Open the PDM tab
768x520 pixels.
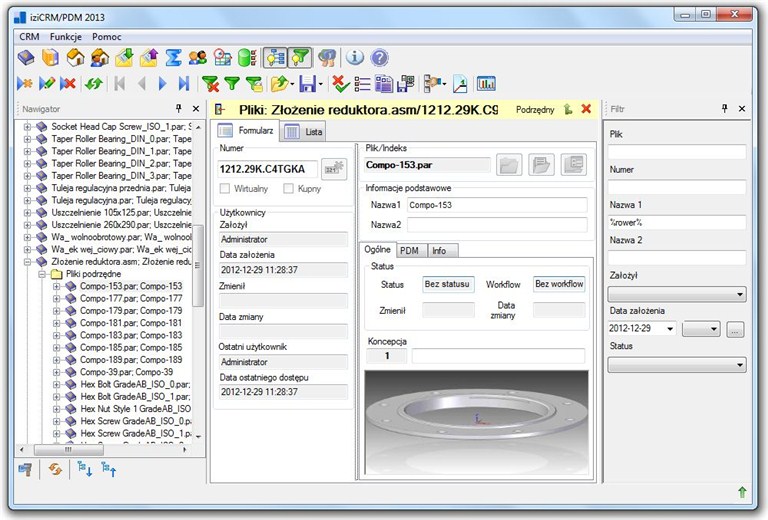pyautogui.click(x=409, y=251)
